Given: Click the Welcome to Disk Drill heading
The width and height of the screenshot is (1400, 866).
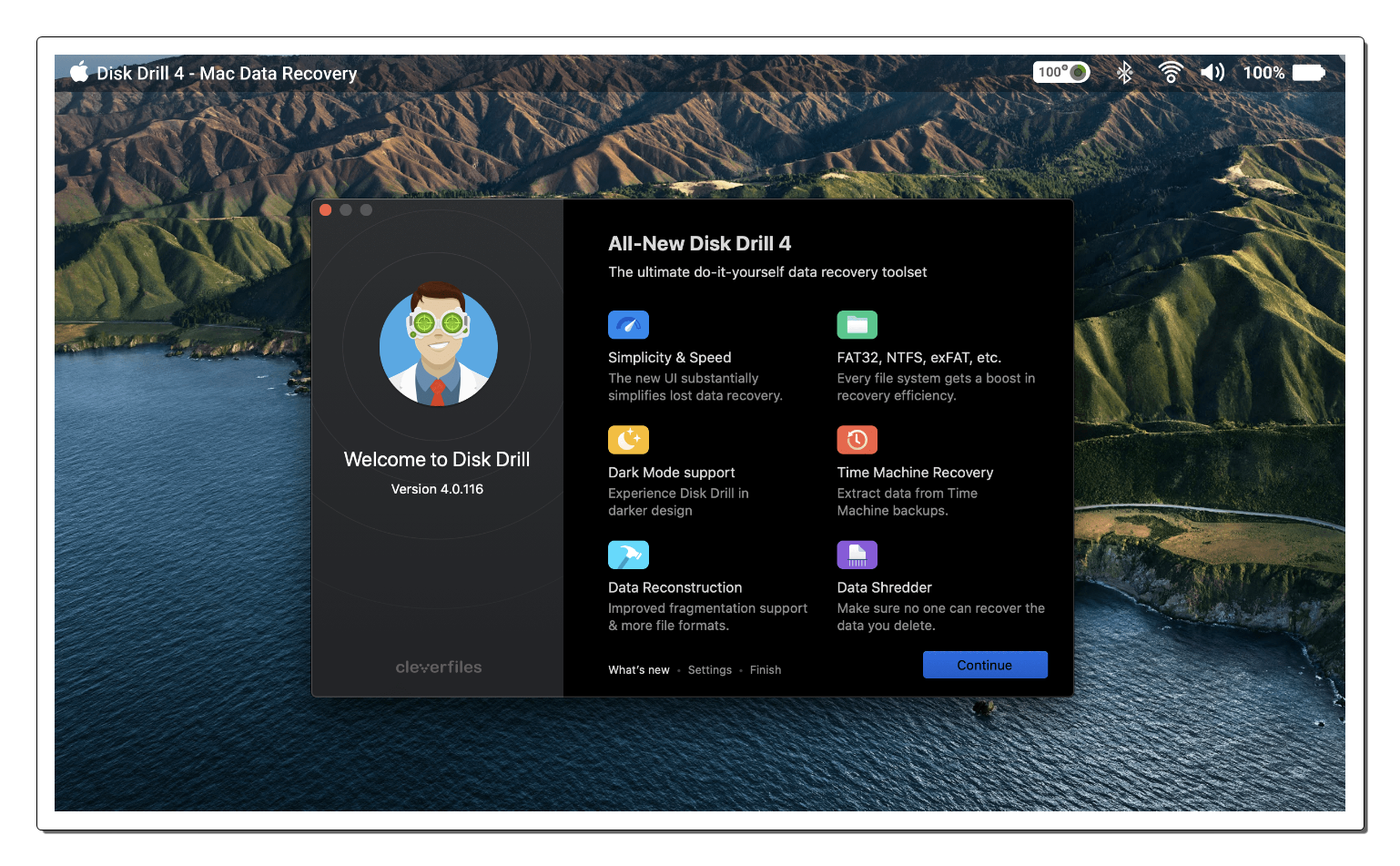Looking at the screenshot, I should tap(437, 460).
